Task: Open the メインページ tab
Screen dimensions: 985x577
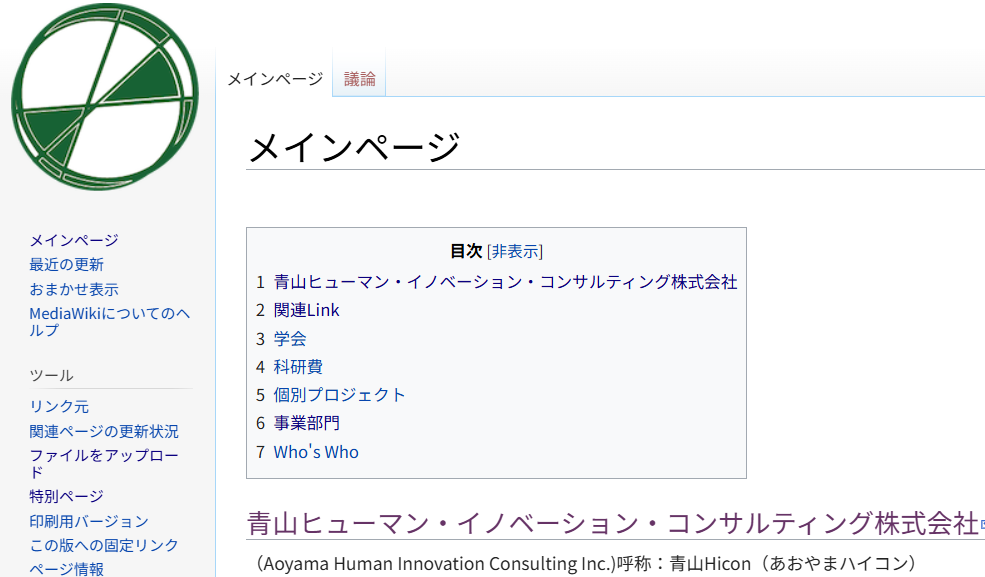Action: tap(275, 79)
